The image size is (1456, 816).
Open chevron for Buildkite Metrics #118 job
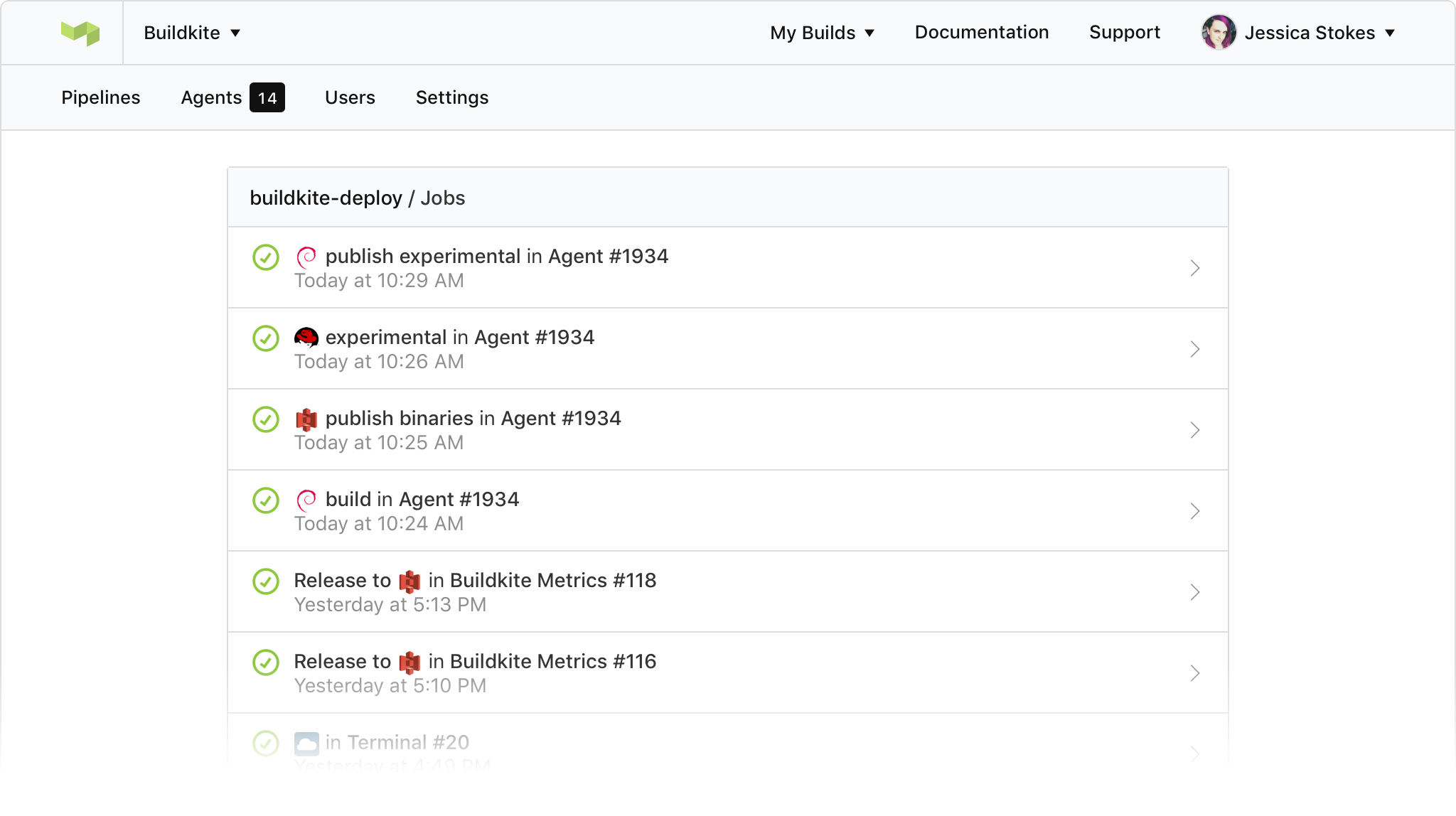coord(1195,592)
